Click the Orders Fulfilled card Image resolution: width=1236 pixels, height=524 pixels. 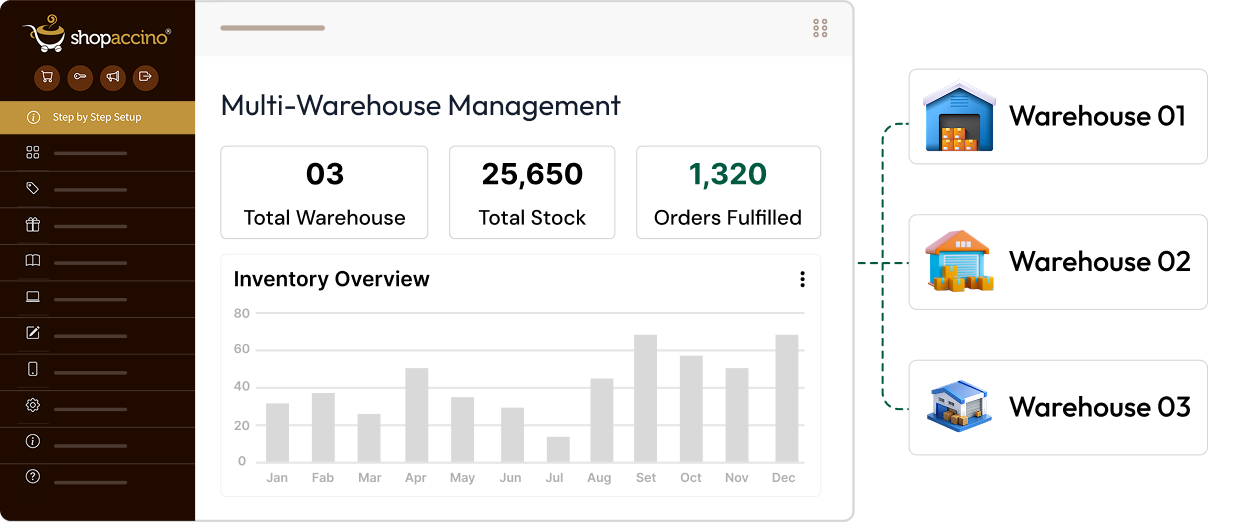[x=728, y=192]
